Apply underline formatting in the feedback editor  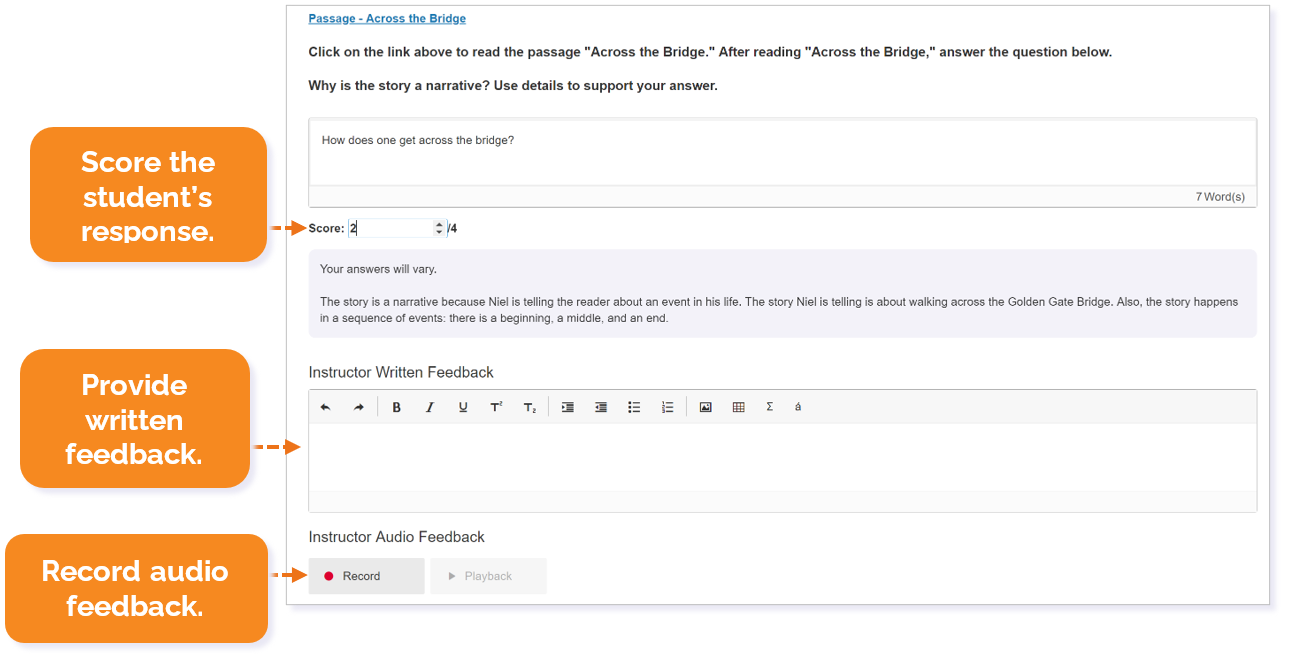pyautogui.click(x=463, y=407)
